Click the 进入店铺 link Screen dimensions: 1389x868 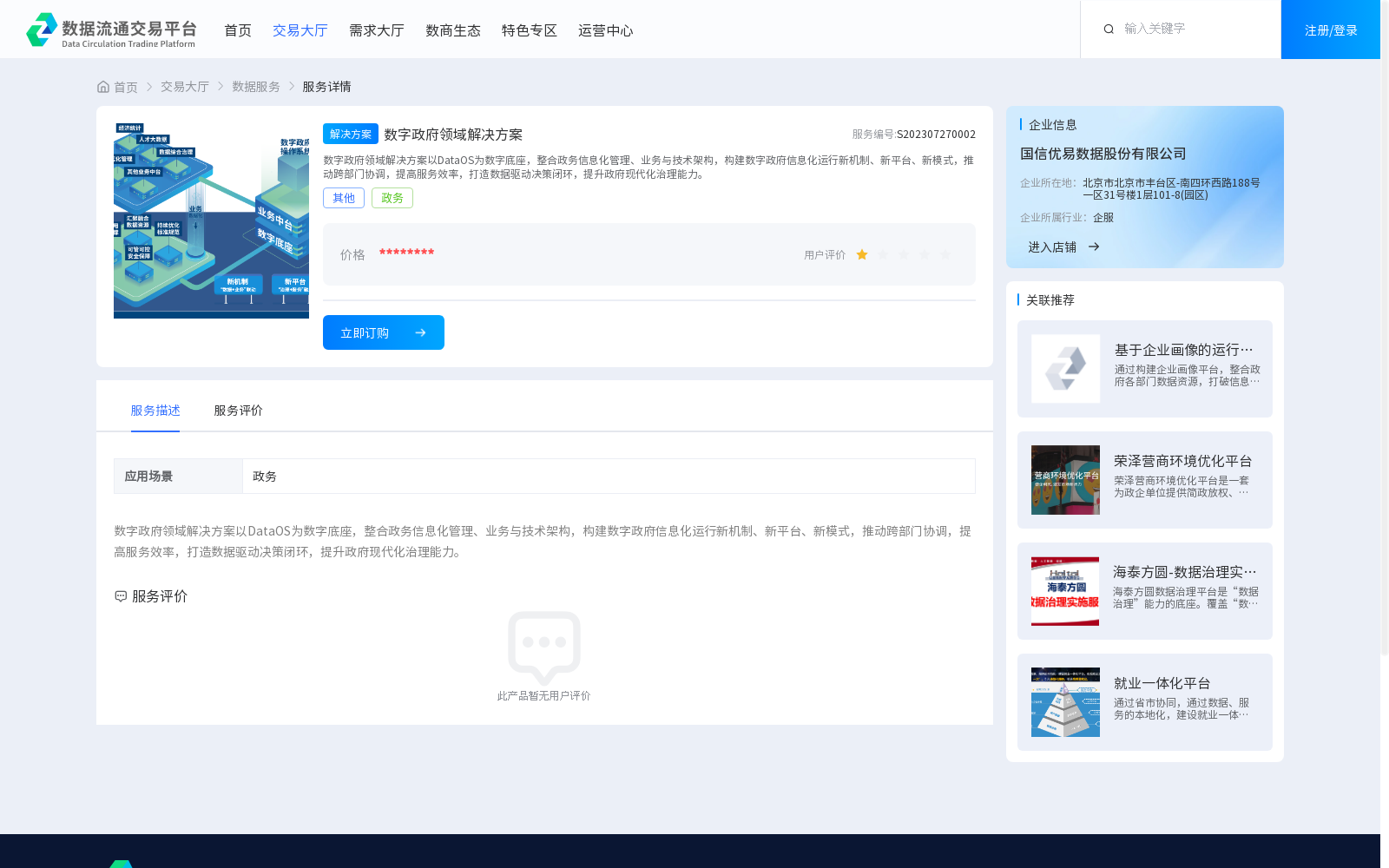click(1052, 247)
